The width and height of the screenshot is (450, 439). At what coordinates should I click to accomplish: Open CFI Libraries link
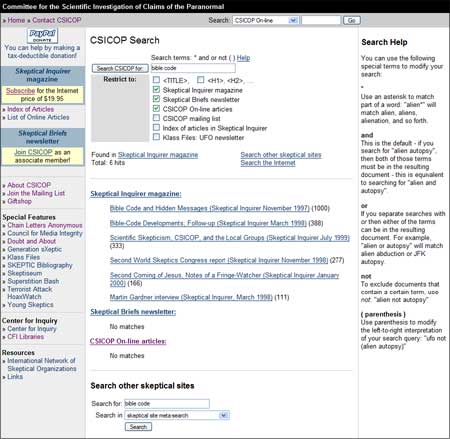click(x=26, y=337)
